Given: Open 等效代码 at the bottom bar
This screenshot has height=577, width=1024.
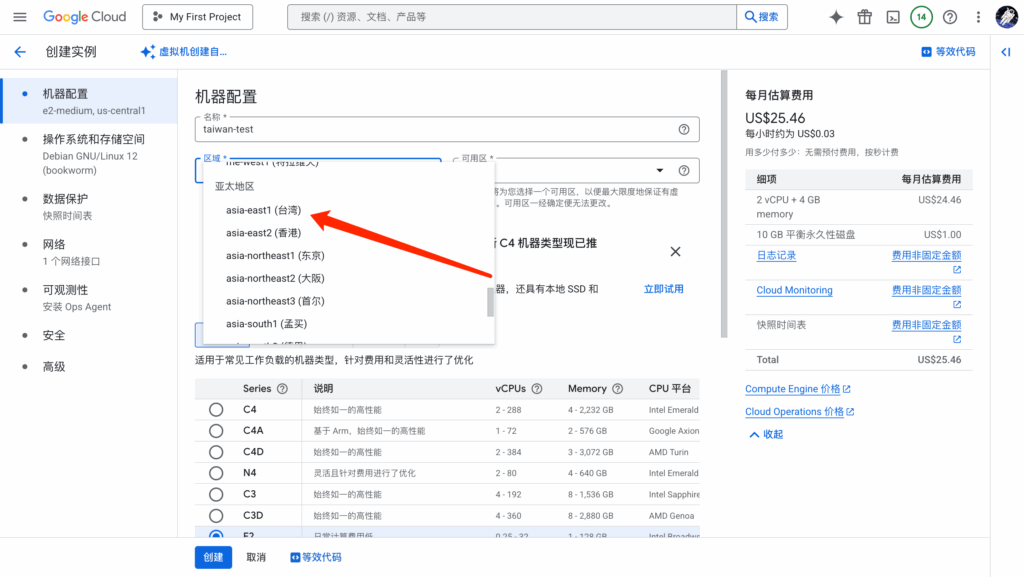Looking at the screenshot, I should tap(316, 557).
